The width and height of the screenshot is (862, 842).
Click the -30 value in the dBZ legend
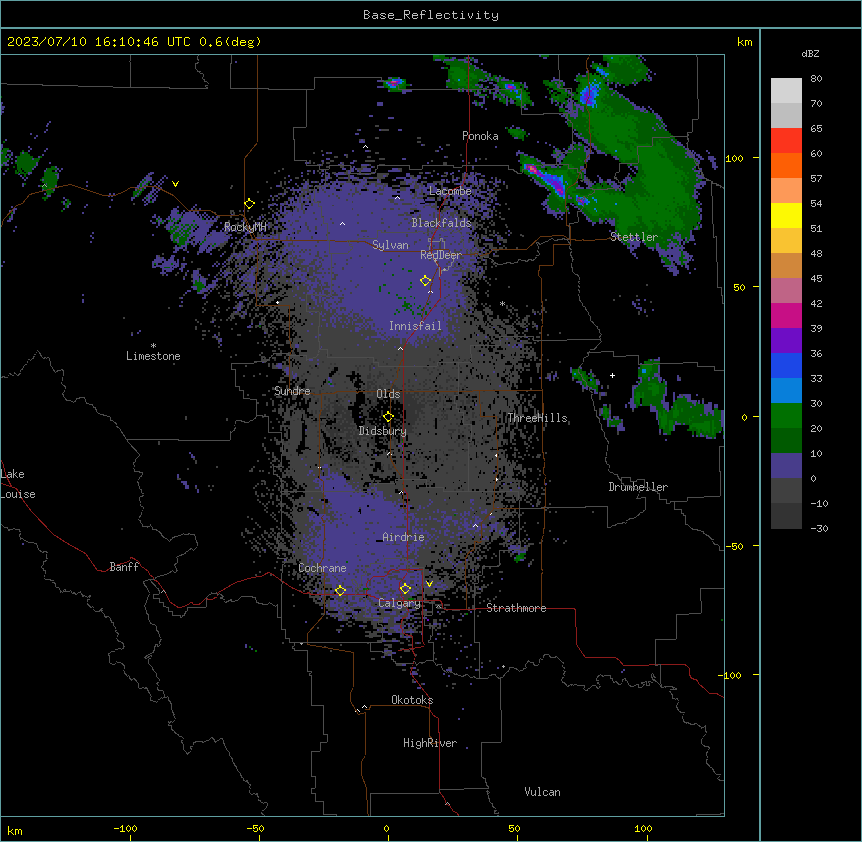[x=819, y=528]
